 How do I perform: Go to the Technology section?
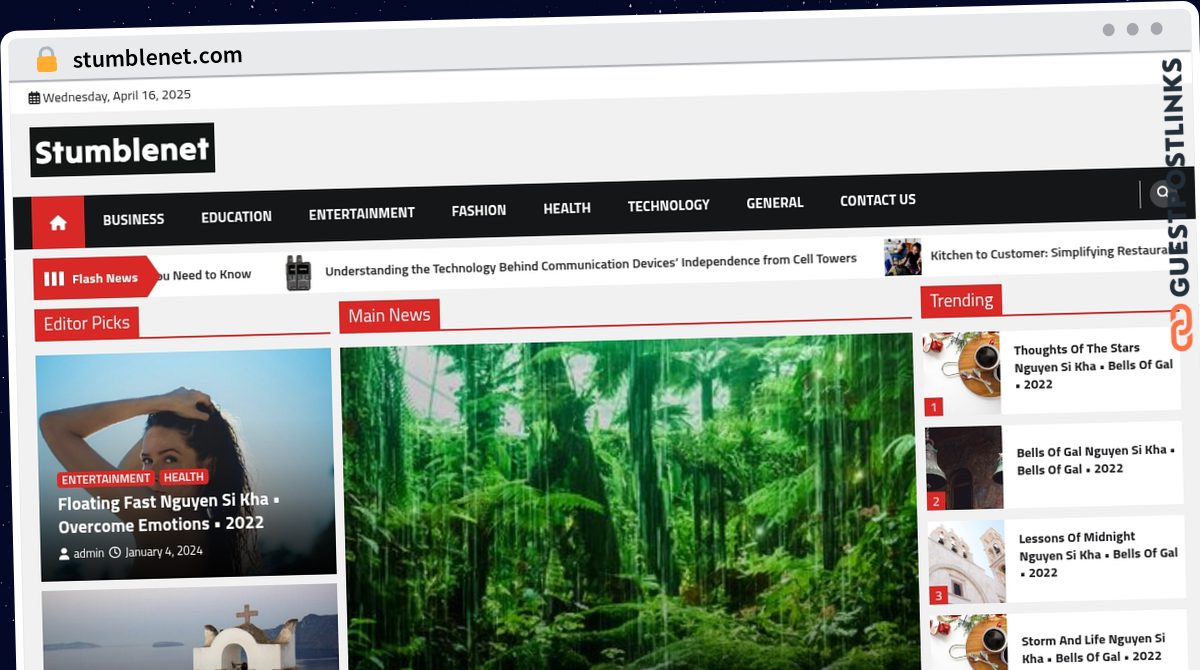click(668, 205)
